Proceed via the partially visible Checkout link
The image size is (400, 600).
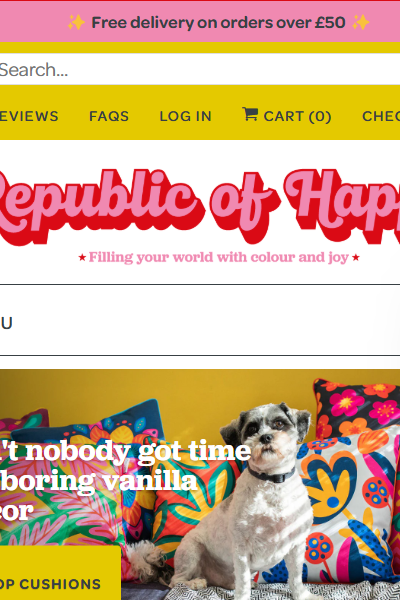381,116
